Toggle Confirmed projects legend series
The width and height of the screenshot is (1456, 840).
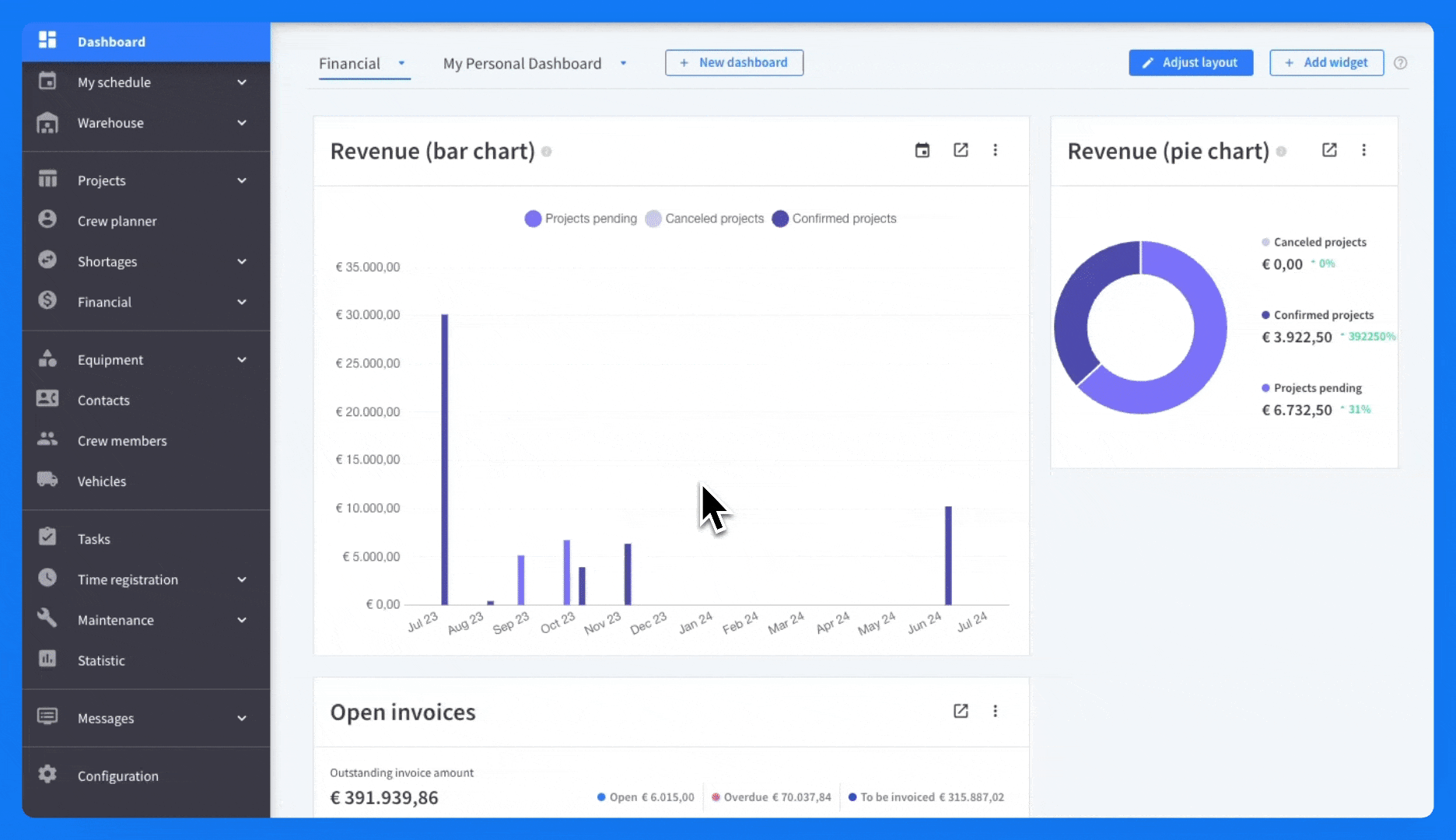pos(834,219)
